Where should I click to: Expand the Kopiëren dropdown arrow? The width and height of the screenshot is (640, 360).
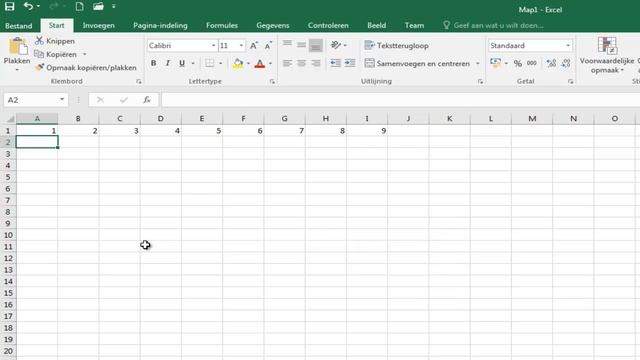[x=84, y=54]
